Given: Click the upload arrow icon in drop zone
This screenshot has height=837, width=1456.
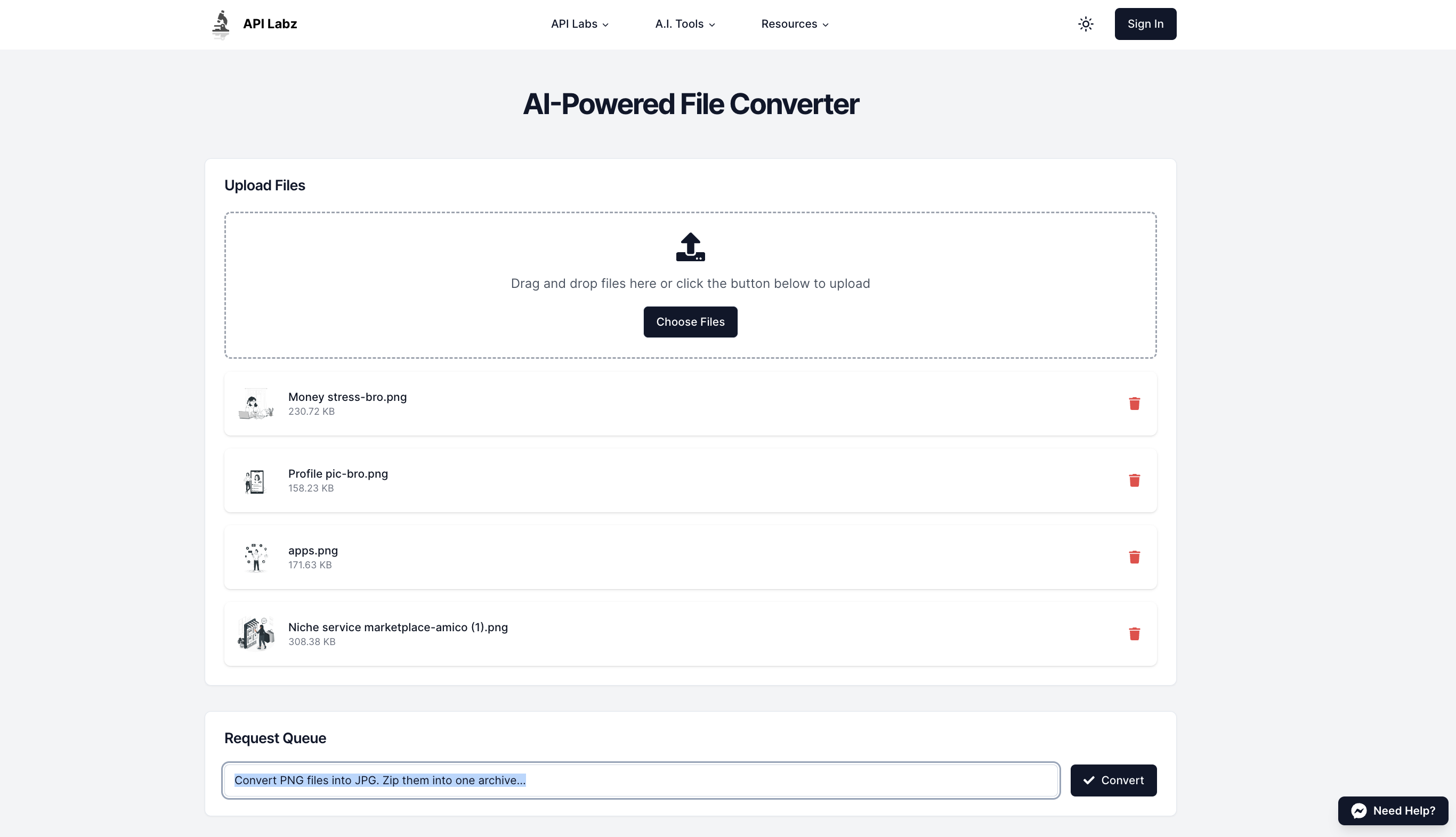Looking at the screenshot, I should [690, 247].
